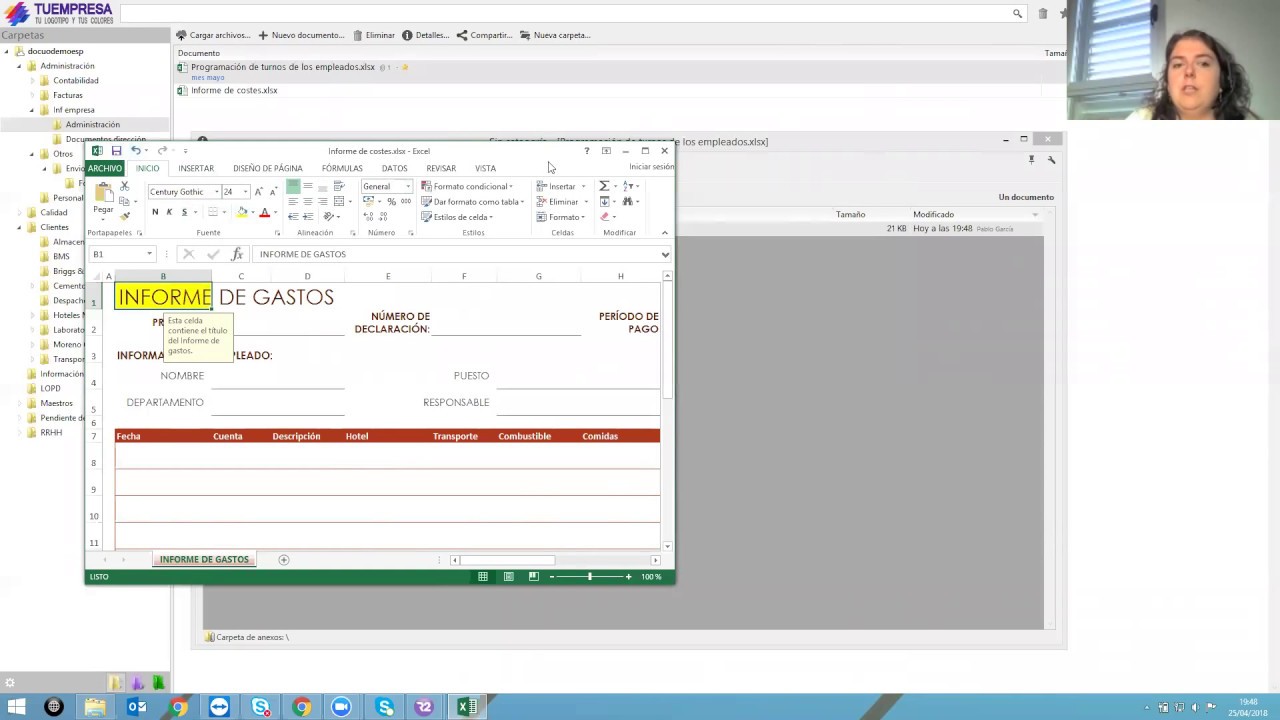Click the Name Box showing B1
Viewport: 1280px width, 720px height.
point(122,254)
